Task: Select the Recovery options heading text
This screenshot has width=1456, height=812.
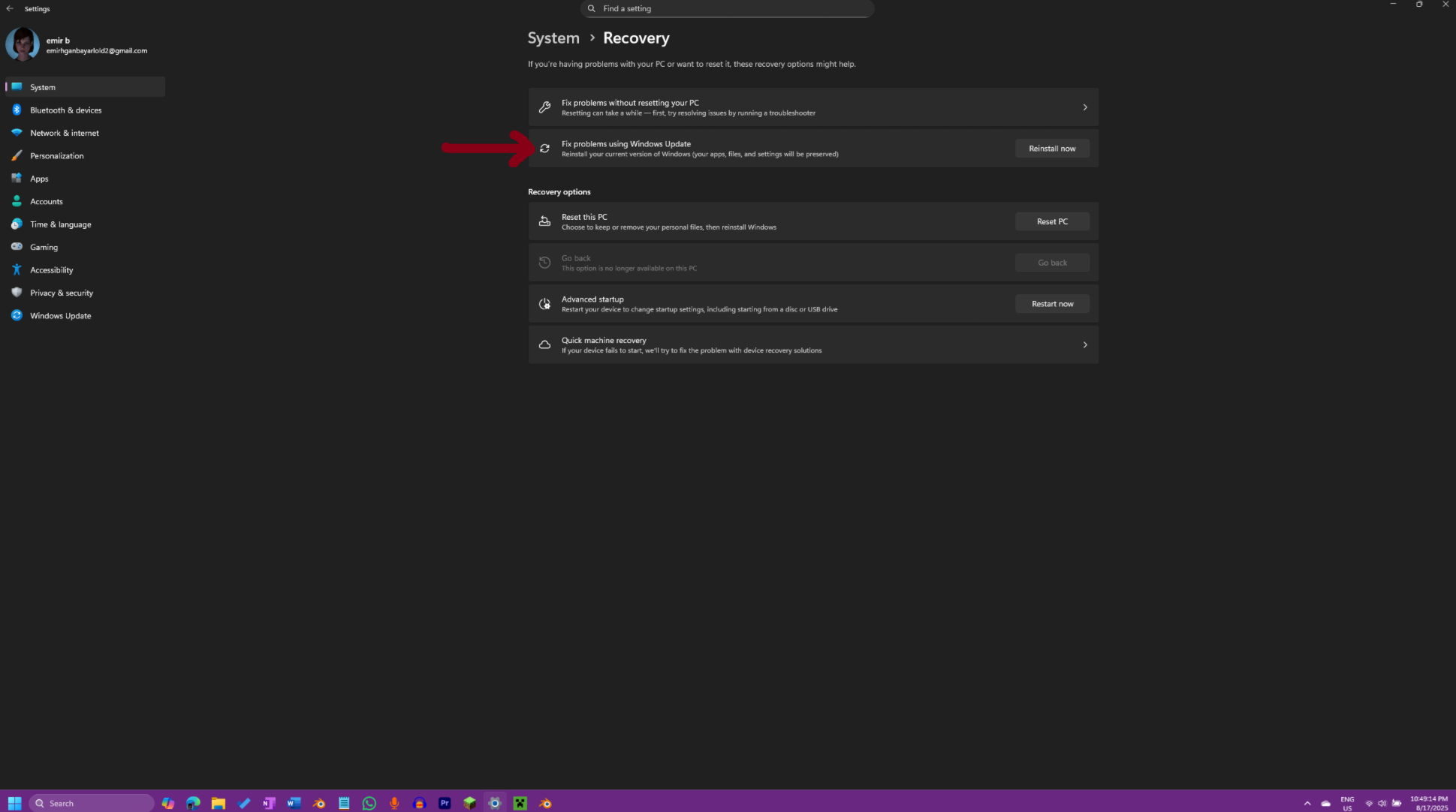Action: (559, 192)
